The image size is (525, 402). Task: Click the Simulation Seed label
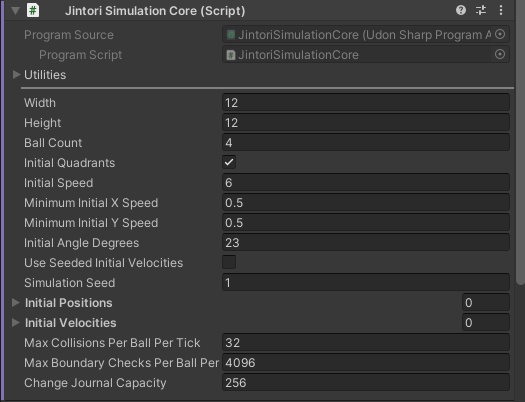[x=69, y=283]
